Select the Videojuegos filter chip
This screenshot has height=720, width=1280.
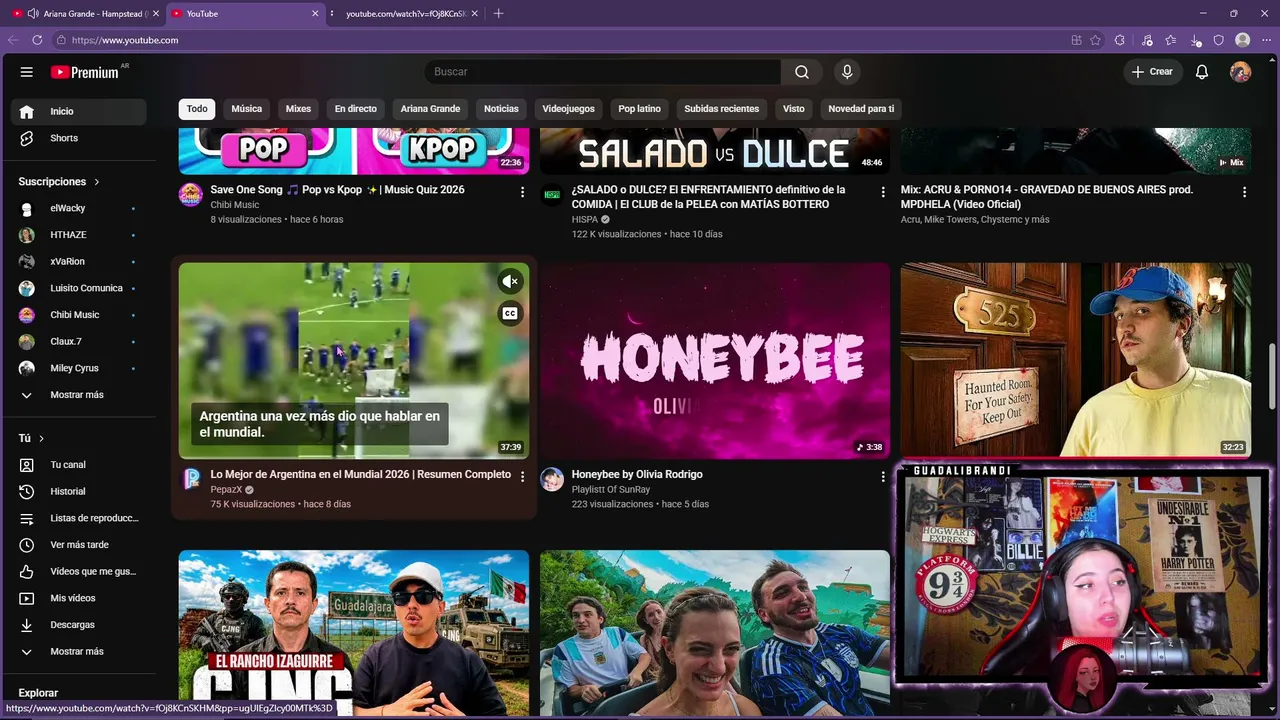point(568,109)
